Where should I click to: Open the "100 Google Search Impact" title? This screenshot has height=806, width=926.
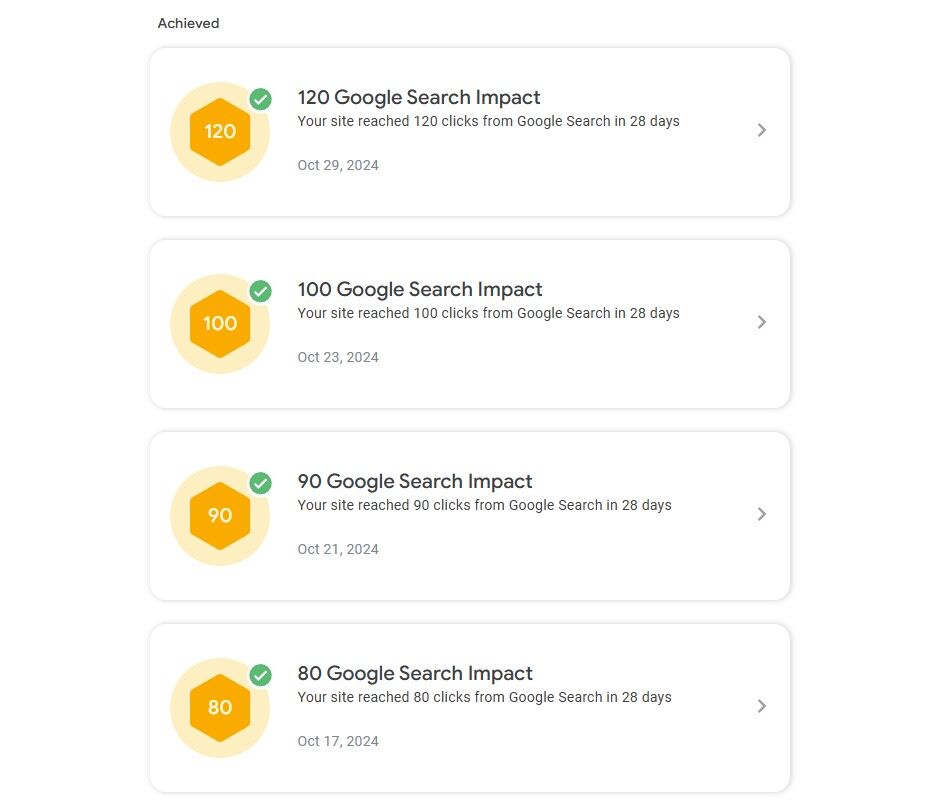[x=420, y=289]
